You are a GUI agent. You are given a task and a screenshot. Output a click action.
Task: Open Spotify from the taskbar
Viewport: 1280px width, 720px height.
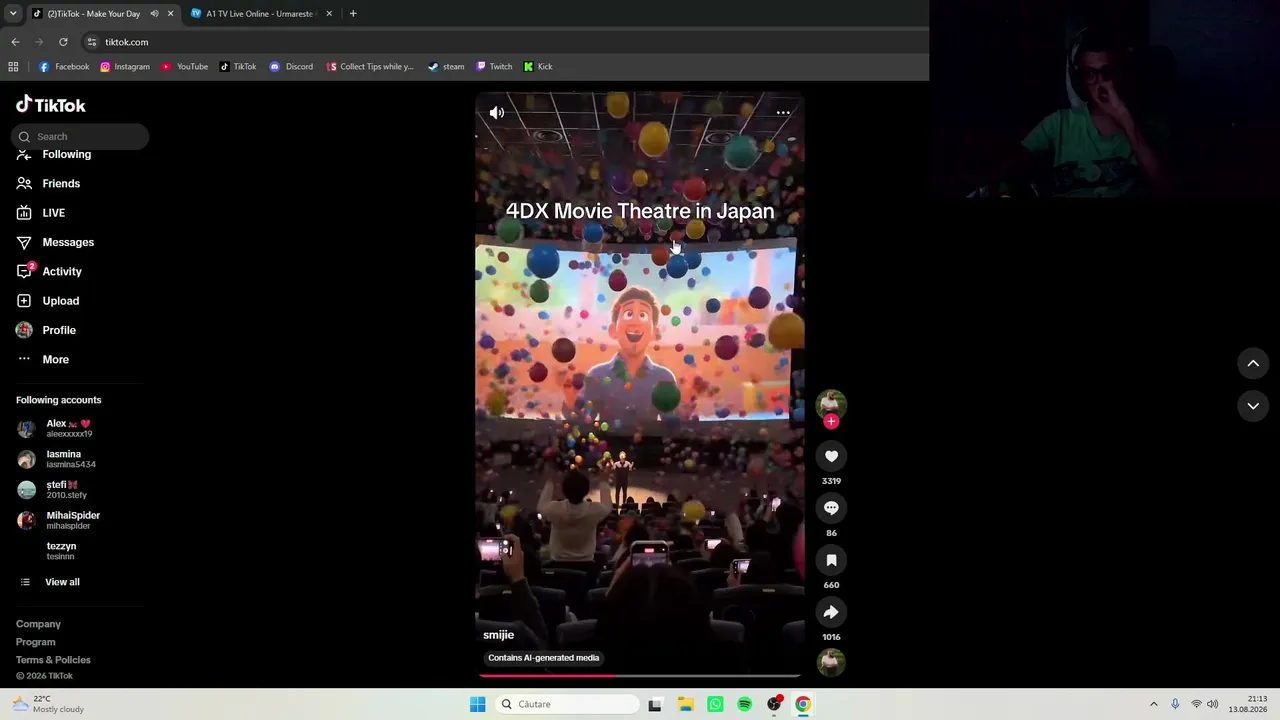coord(745,704)
